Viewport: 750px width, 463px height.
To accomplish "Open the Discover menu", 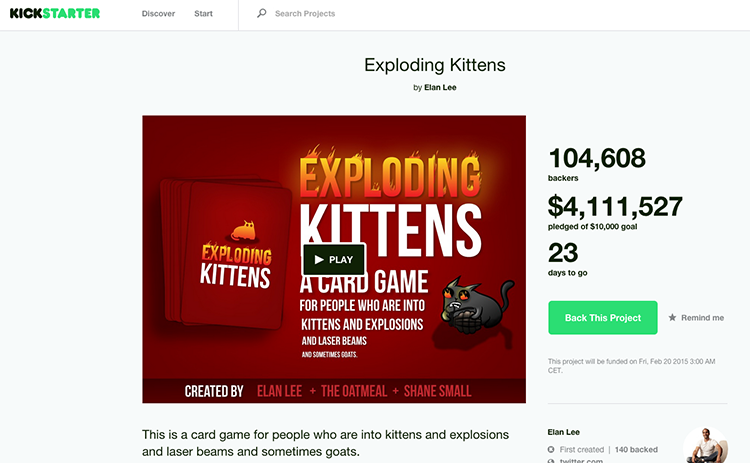I will 158,14.
